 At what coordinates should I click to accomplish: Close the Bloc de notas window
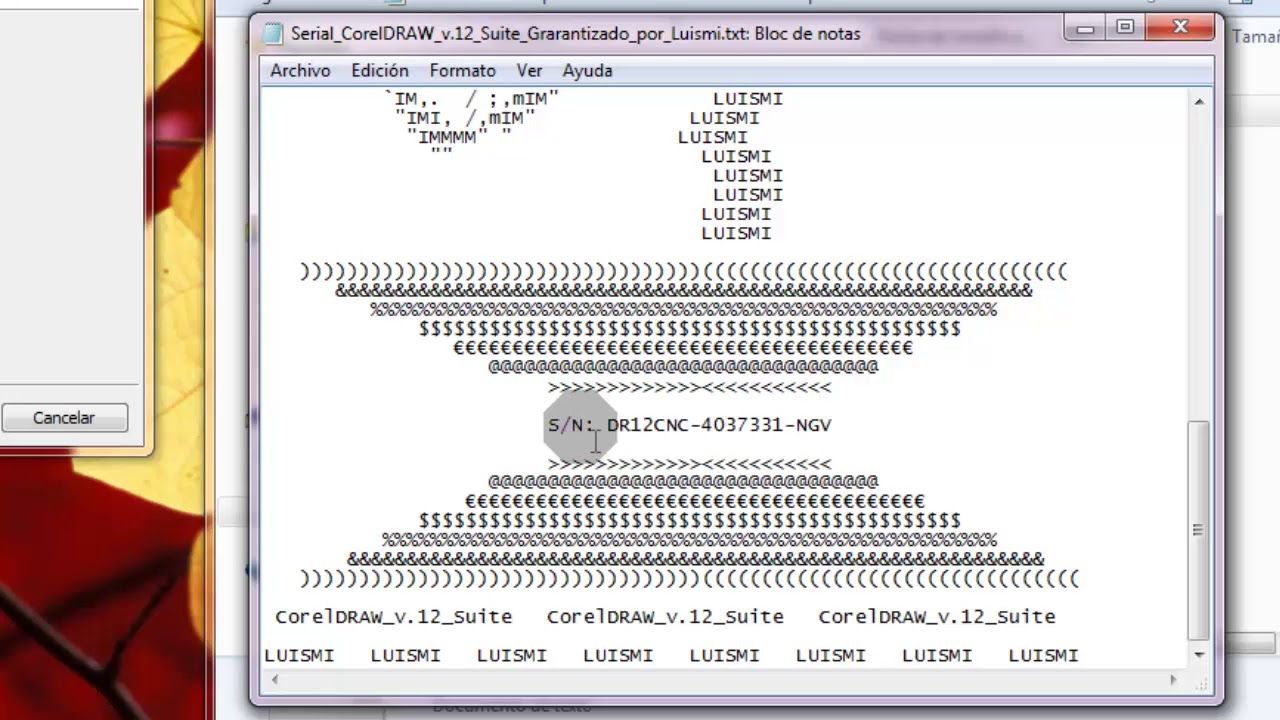pyautogui.click(x=1180, y=28)
